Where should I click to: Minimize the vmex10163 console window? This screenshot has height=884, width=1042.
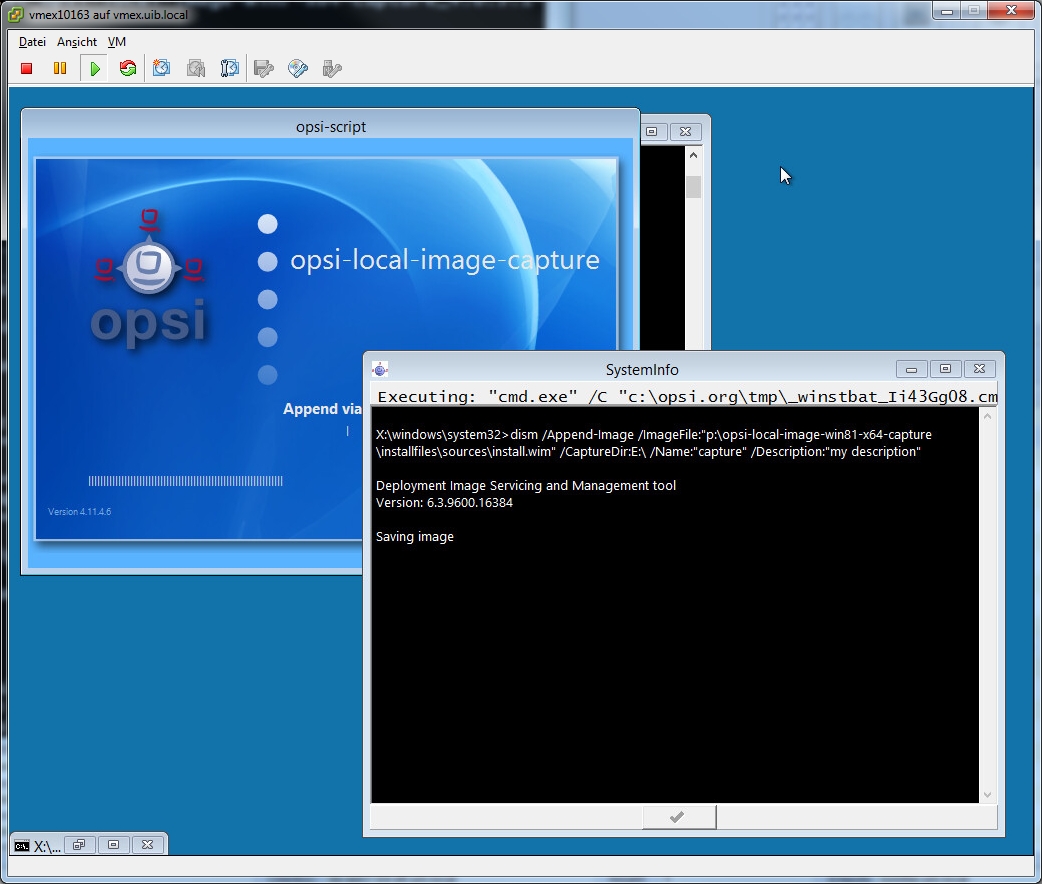pyautogui.click(x=947, y=11)
